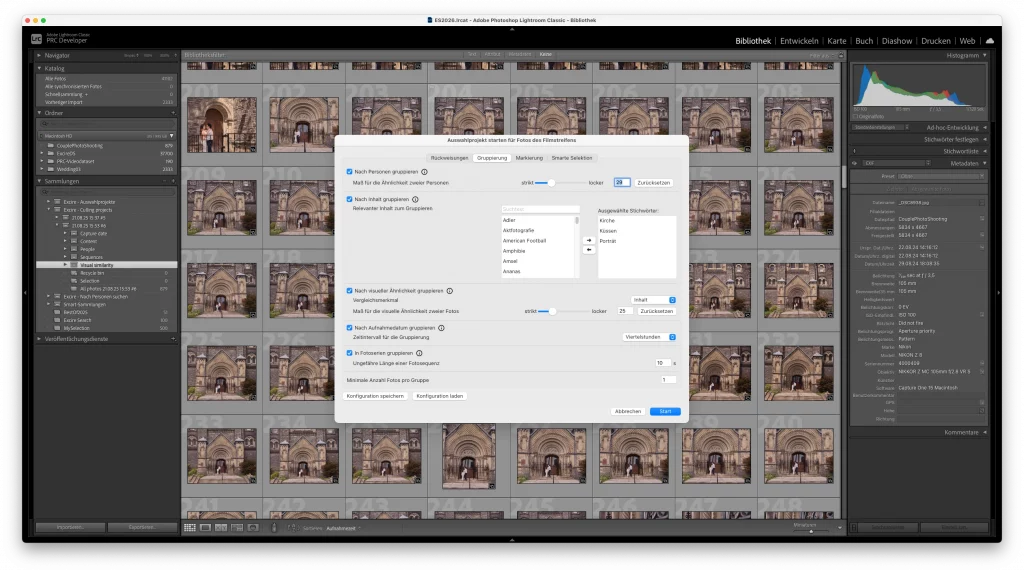Switch to the Markierung tab
The width and height of the screenshot is (1024, 572).
[529, 158]
